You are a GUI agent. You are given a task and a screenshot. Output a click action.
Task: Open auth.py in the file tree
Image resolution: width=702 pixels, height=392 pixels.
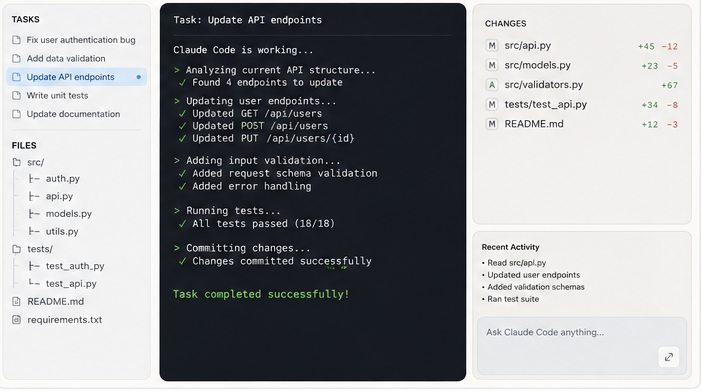(63, 179)
